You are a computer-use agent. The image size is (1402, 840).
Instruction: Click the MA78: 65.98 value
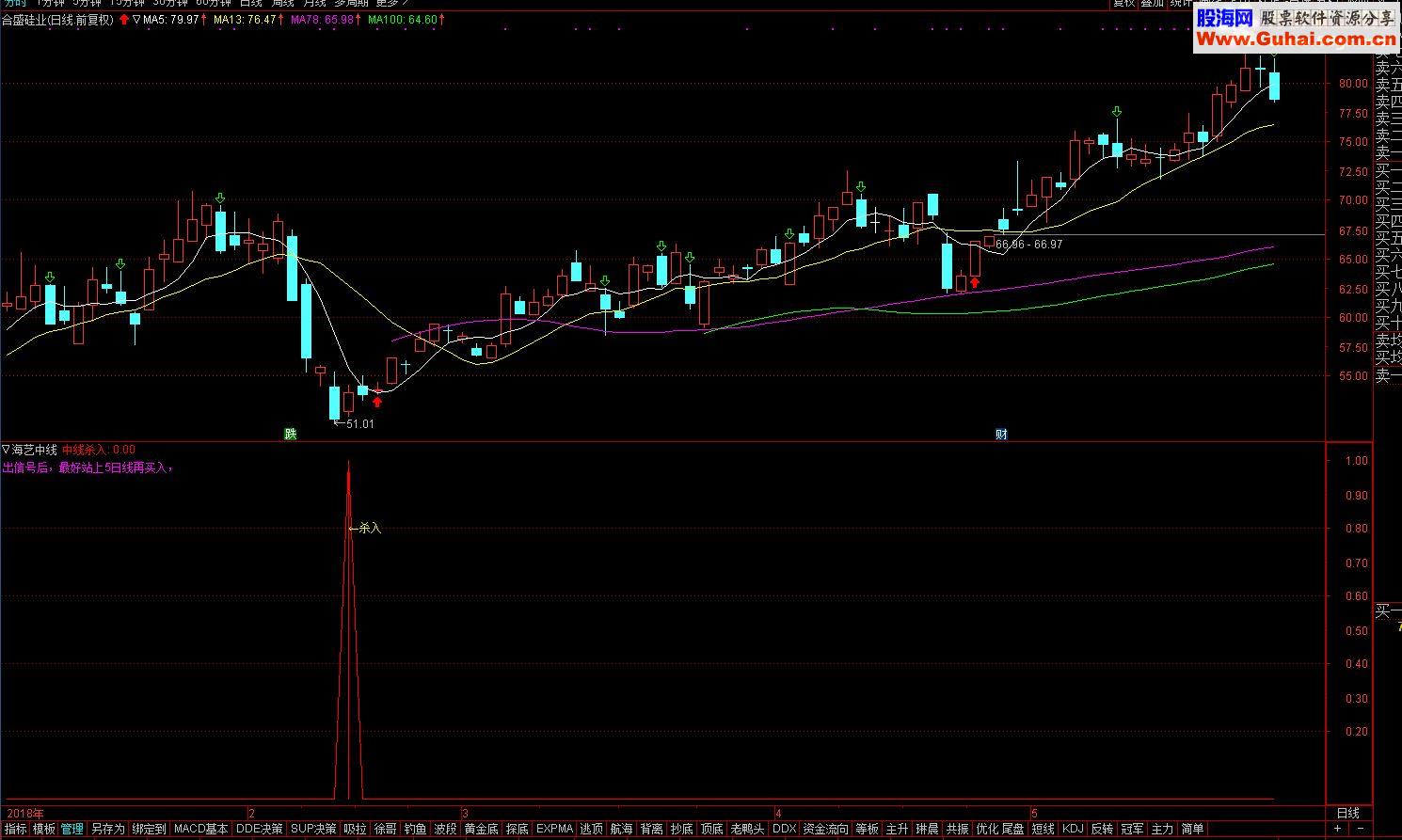(323, 20)
